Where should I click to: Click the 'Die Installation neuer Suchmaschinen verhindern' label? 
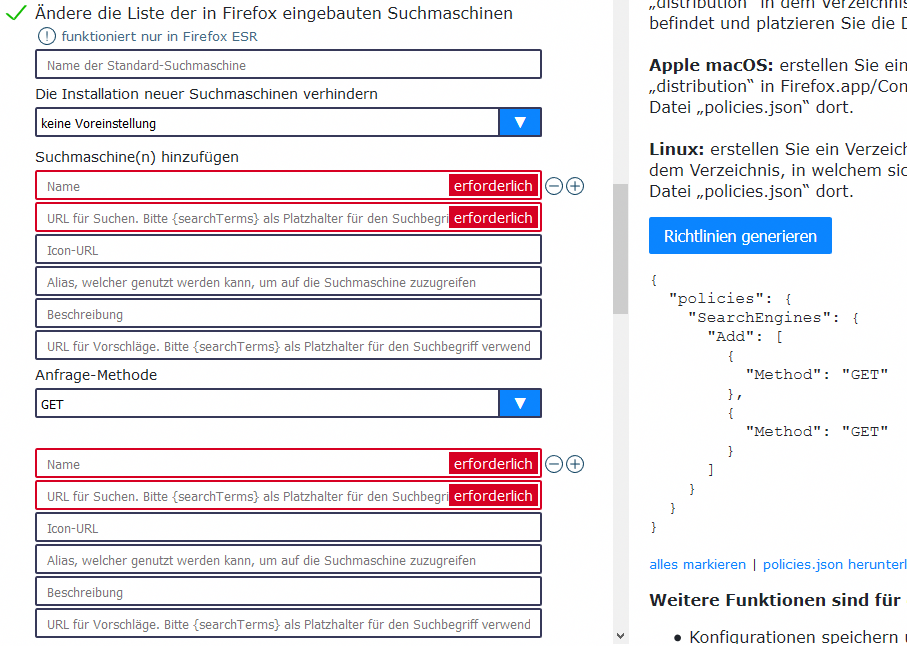[207, 94]
